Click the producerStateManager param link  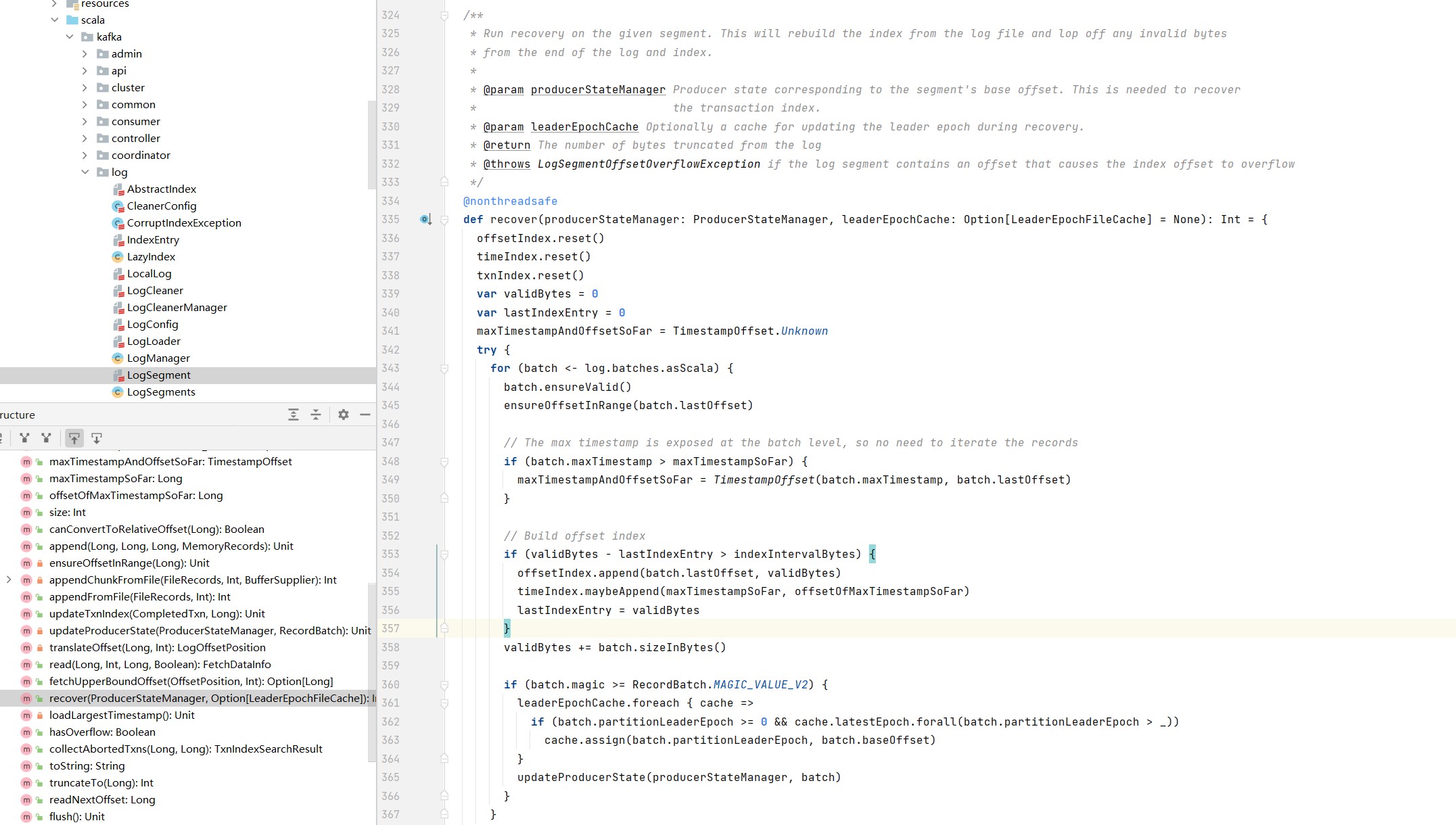[x=598, y=89]
